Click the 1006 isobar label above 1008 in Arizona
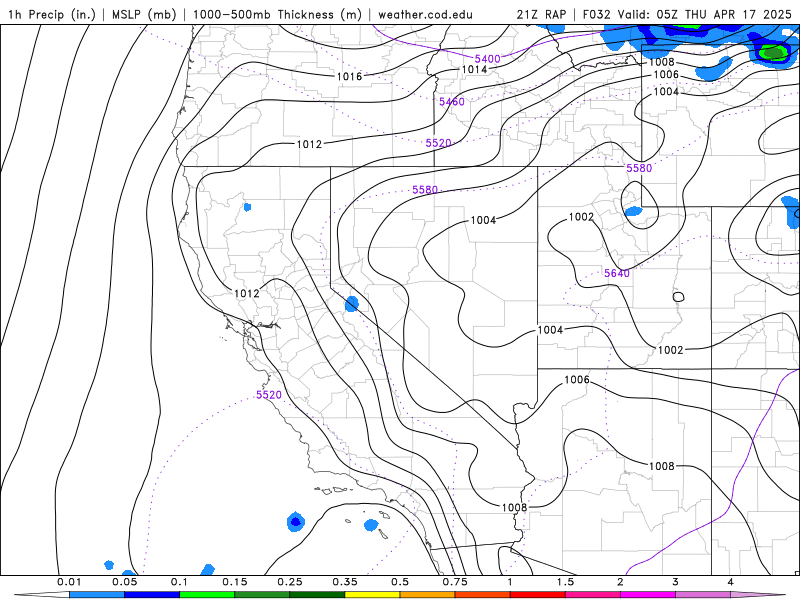Viewport: 800px width, 600px height. point(577,380)
